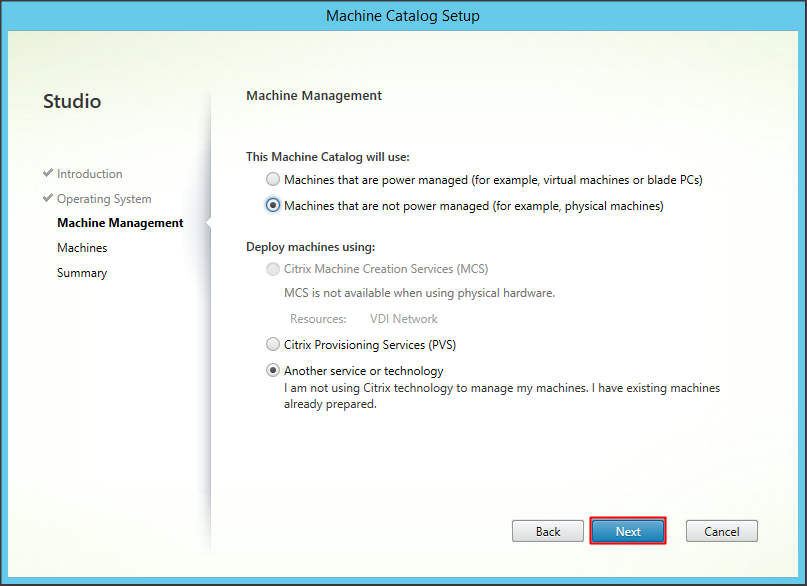The width and height of the screenshot is (807, 586).
Task: Go back with the Back button
Action: pyautogui.click(x=547, y=531)
